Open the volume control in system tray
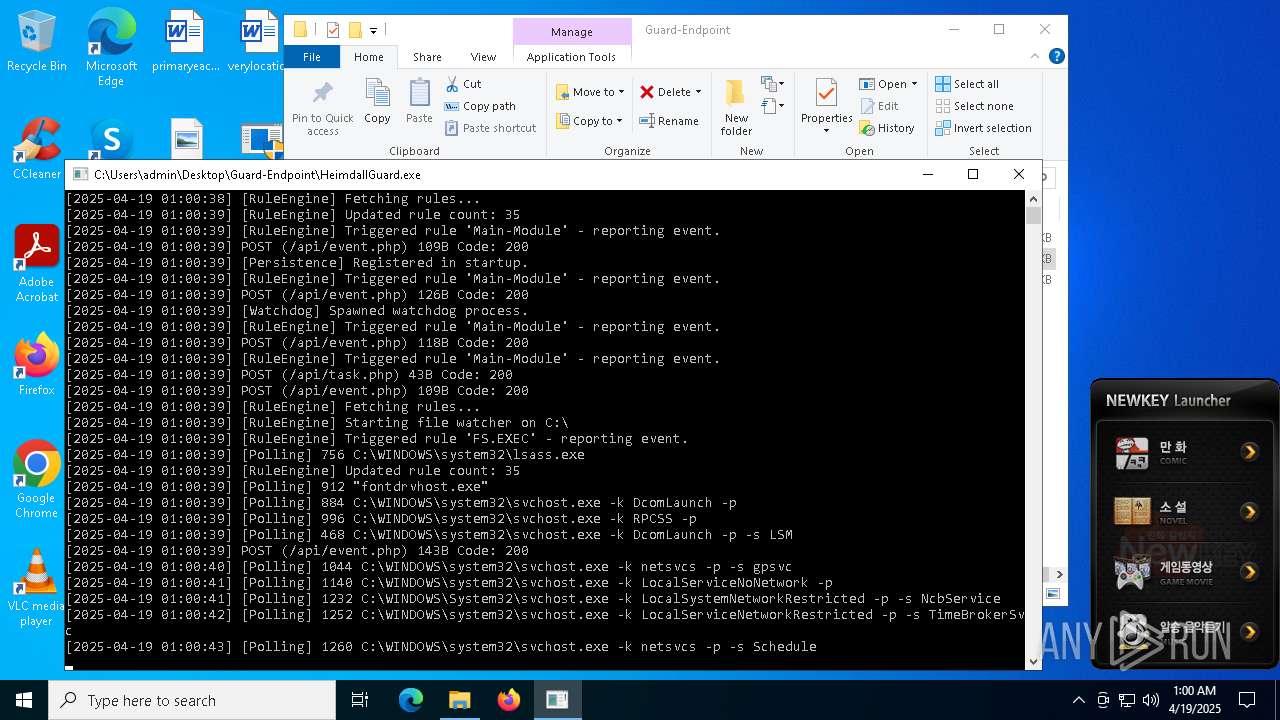This screenshot has height=720, width=1280. click(1151, 700)
